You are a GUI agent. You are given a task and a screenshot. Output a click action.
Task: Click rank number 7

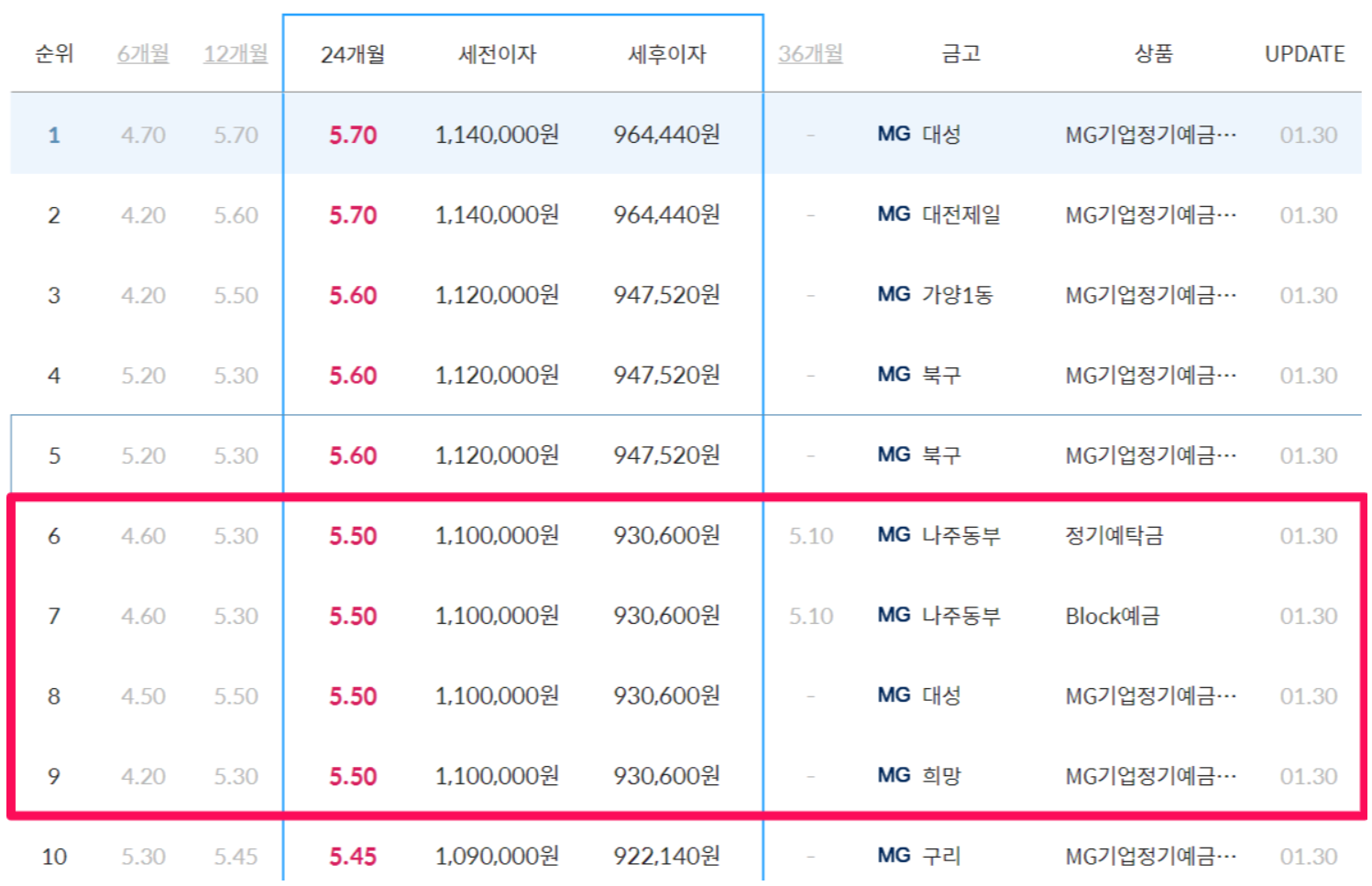click(54, 616)
